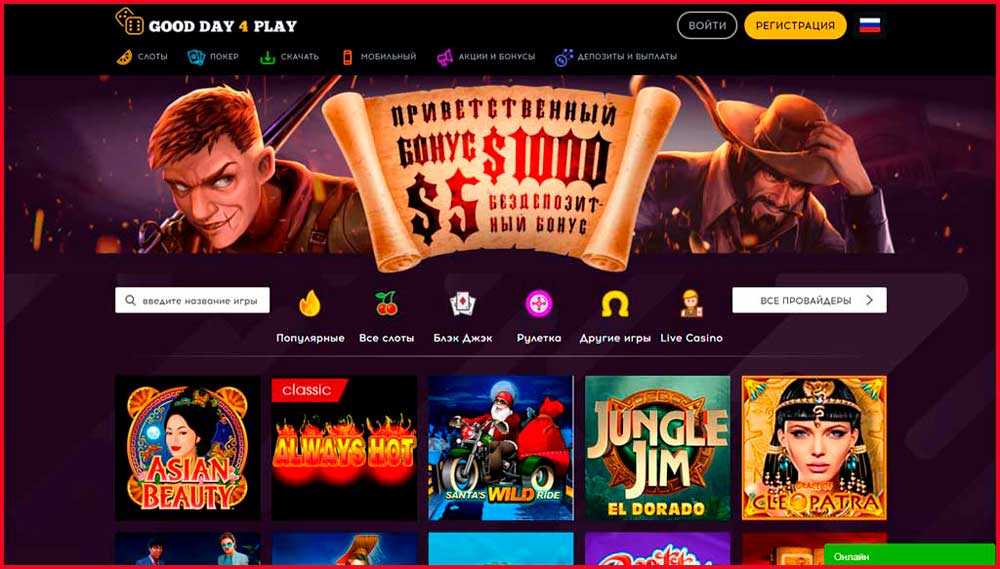Open the Asian Beauty game thumbnail
Screen dimensions: 1000x569
point(188,447)
